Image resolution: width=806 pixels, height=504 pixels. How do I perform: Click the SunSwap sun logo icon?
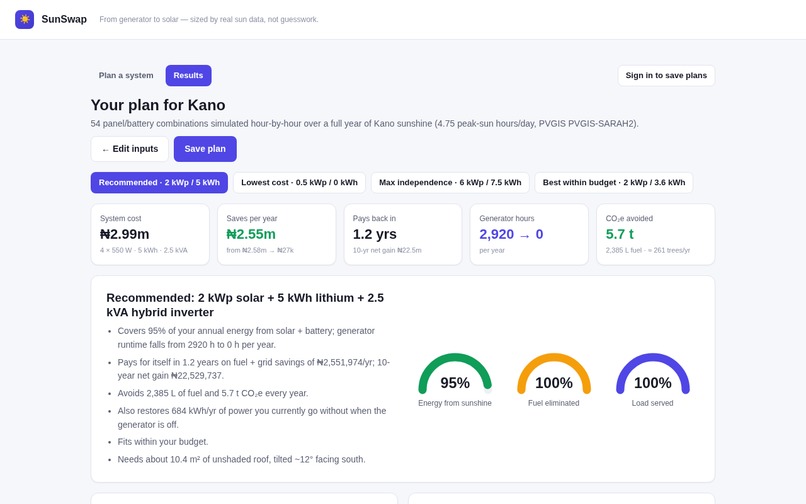click(24, 20)
